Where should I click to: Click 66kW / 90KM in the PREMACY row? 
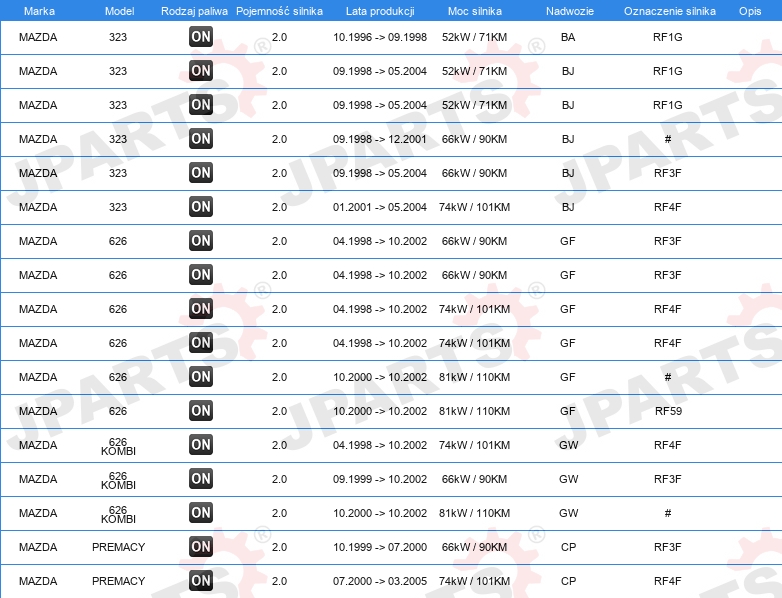474,547
